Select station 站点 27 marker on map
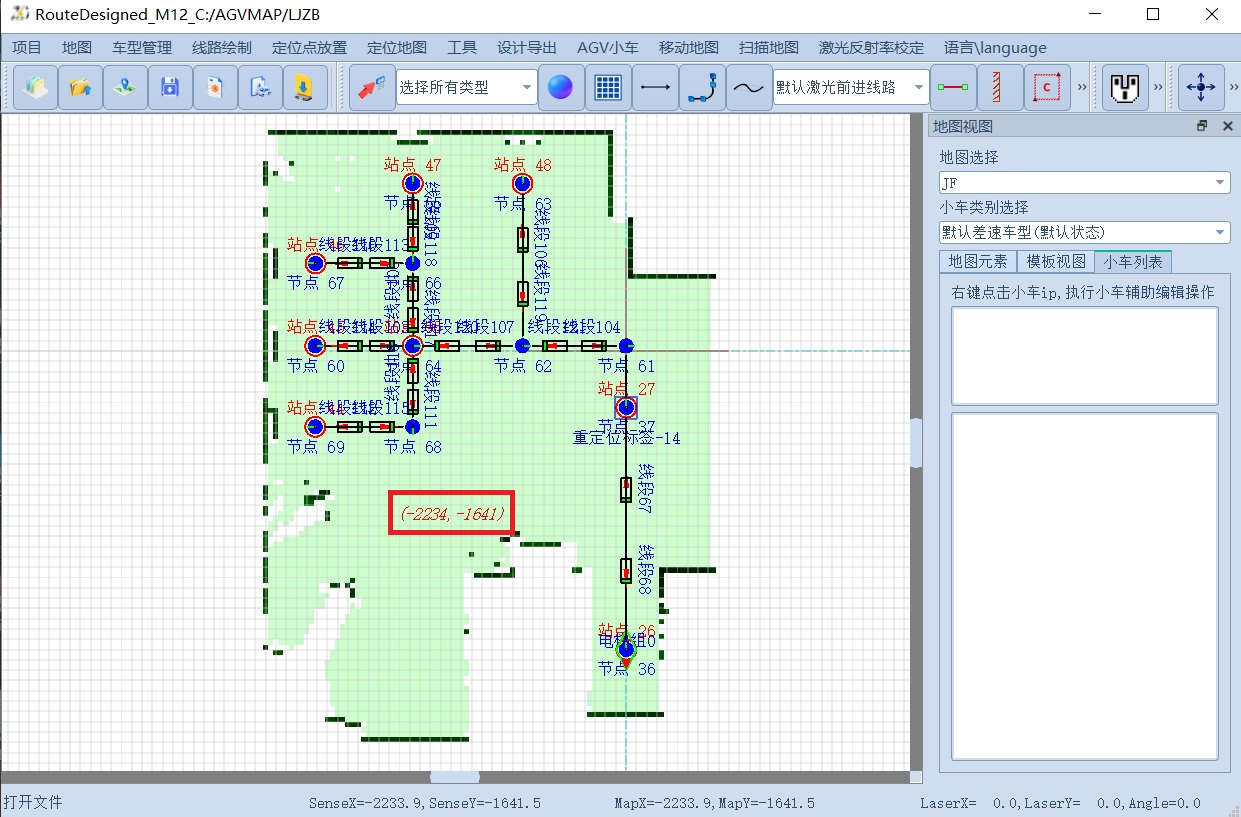The image size is (1241, 817). pos(626,407)
